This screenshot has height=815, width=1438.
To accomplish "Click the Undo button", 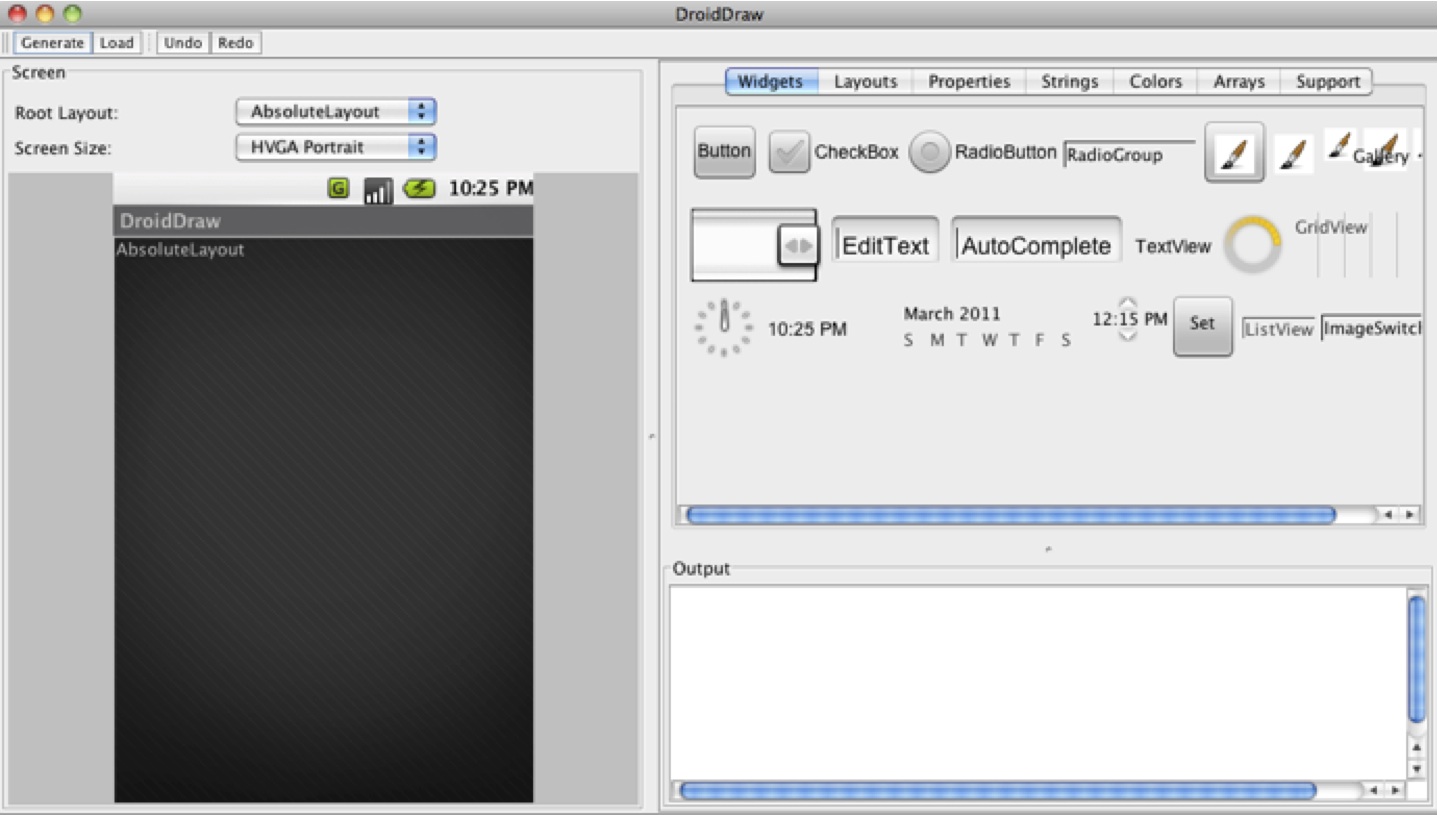I will pyautogui.click(x=182, y=43).
